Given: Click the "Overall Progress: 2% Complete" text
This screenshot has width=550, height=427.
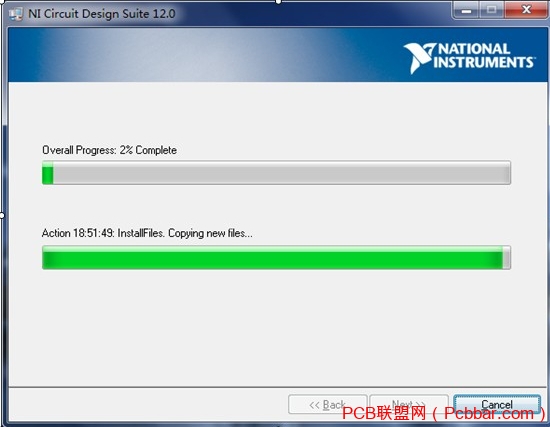Looking at the screenshot, I should pos(109,150).
